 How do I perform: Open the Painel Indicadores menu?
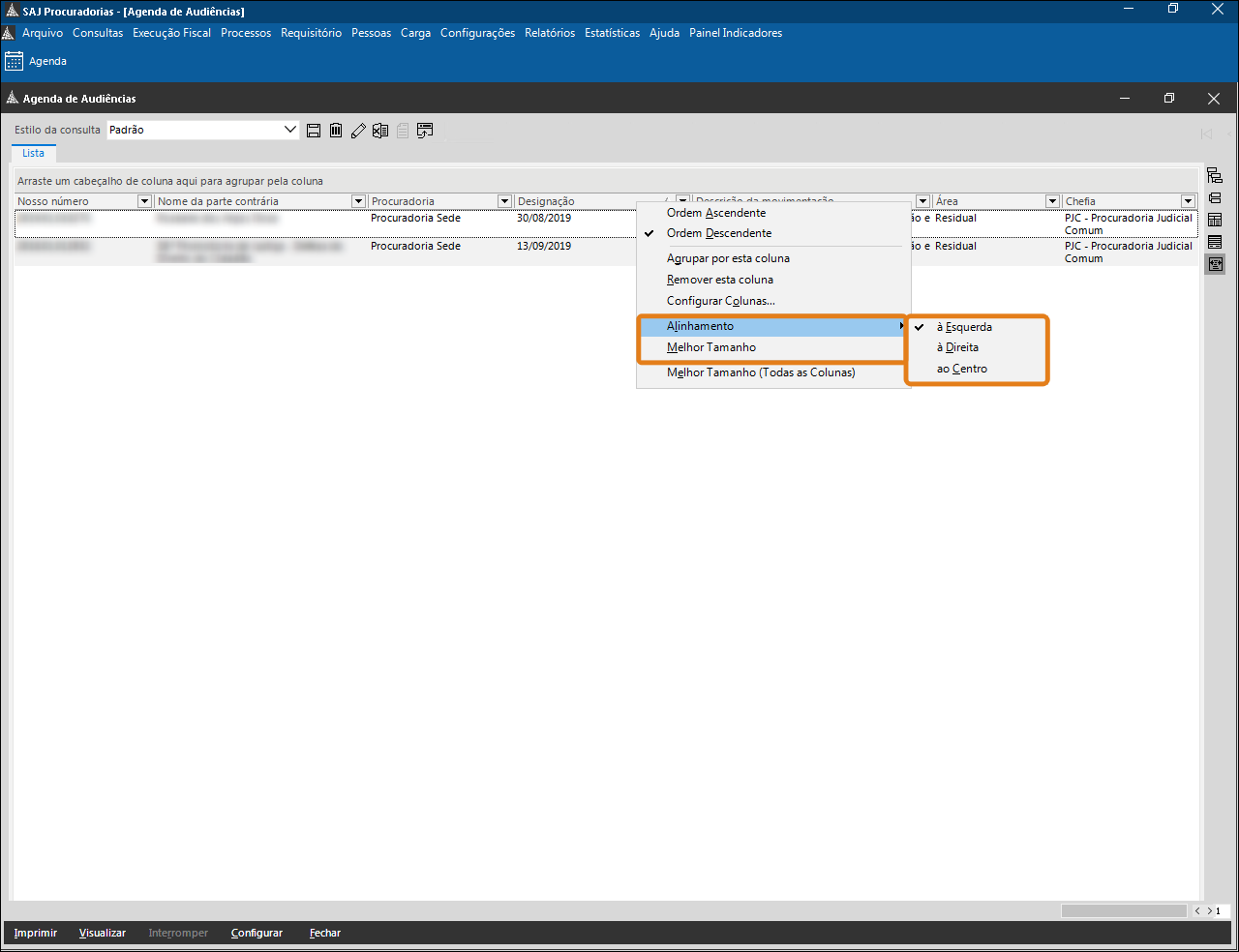(x=736, y=33)
